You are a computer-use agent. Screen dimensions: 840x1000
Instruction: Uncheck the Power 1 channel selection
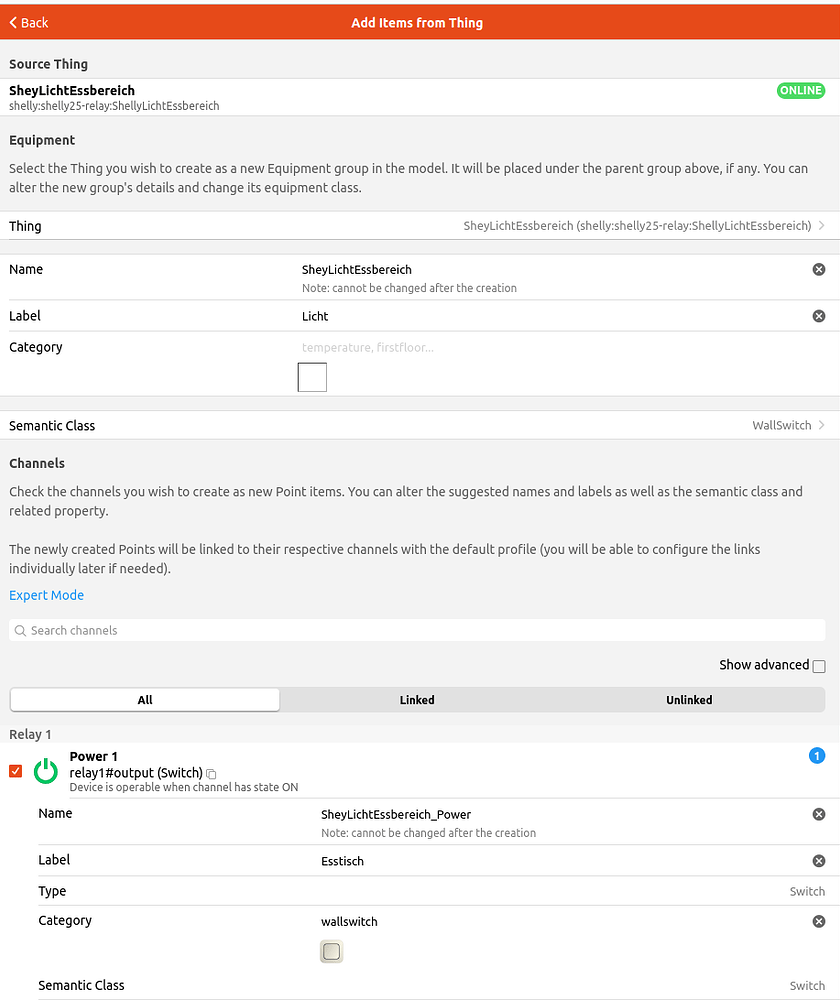(13, 771)
